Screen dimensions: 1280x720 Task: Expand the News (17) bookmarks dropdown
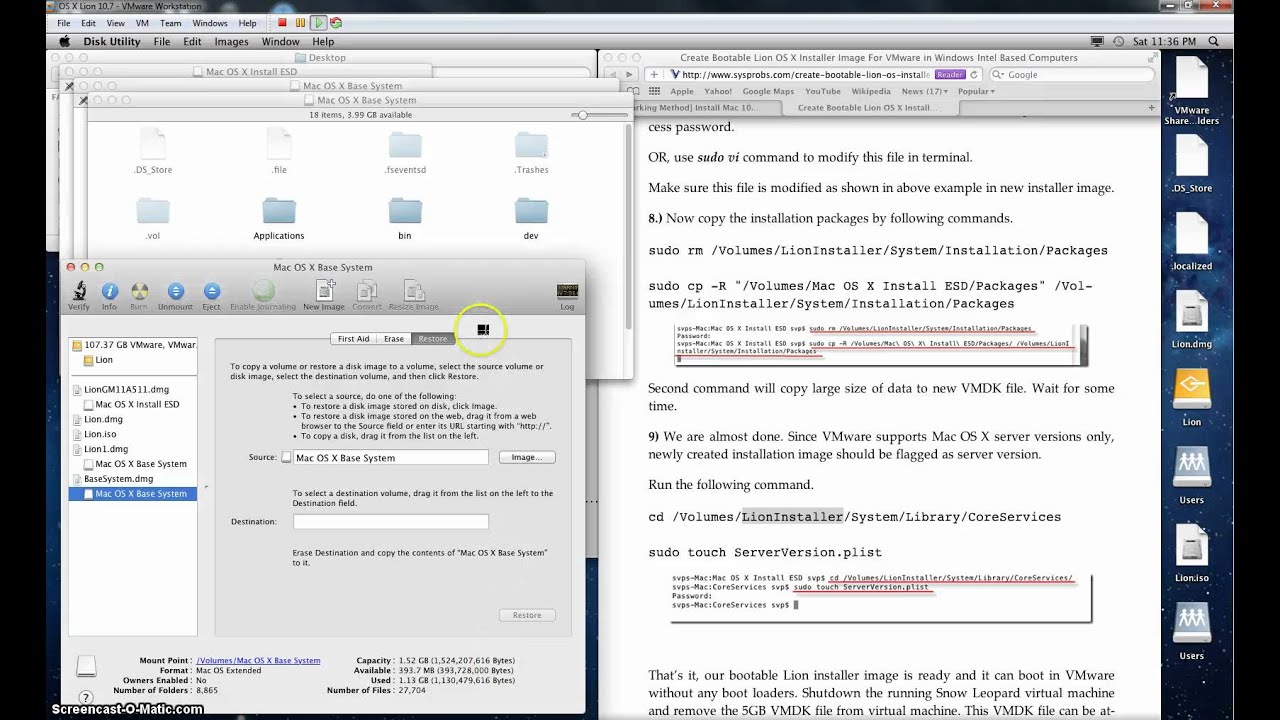pos(925,91)
